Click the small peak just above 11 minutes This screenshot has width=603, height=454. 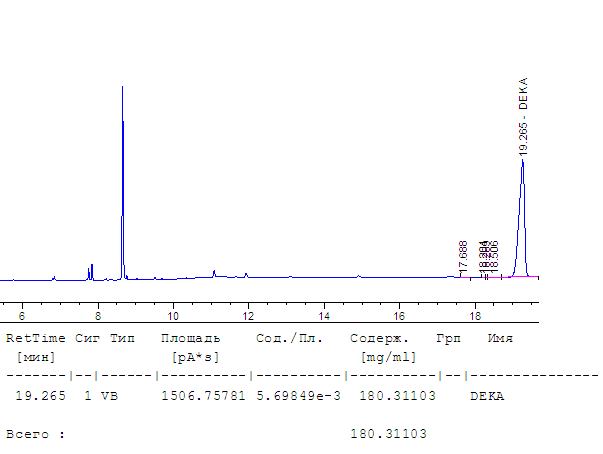[x=214, y=271]
